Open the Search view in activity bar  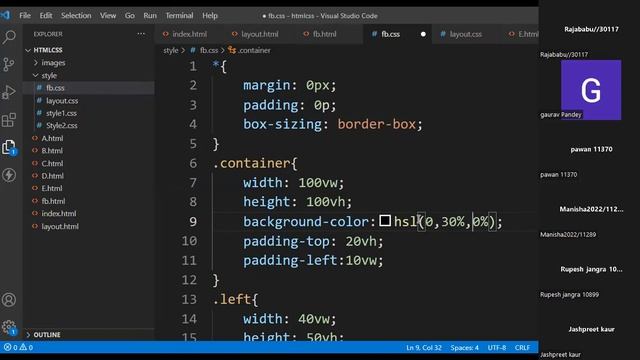point(9,37)
